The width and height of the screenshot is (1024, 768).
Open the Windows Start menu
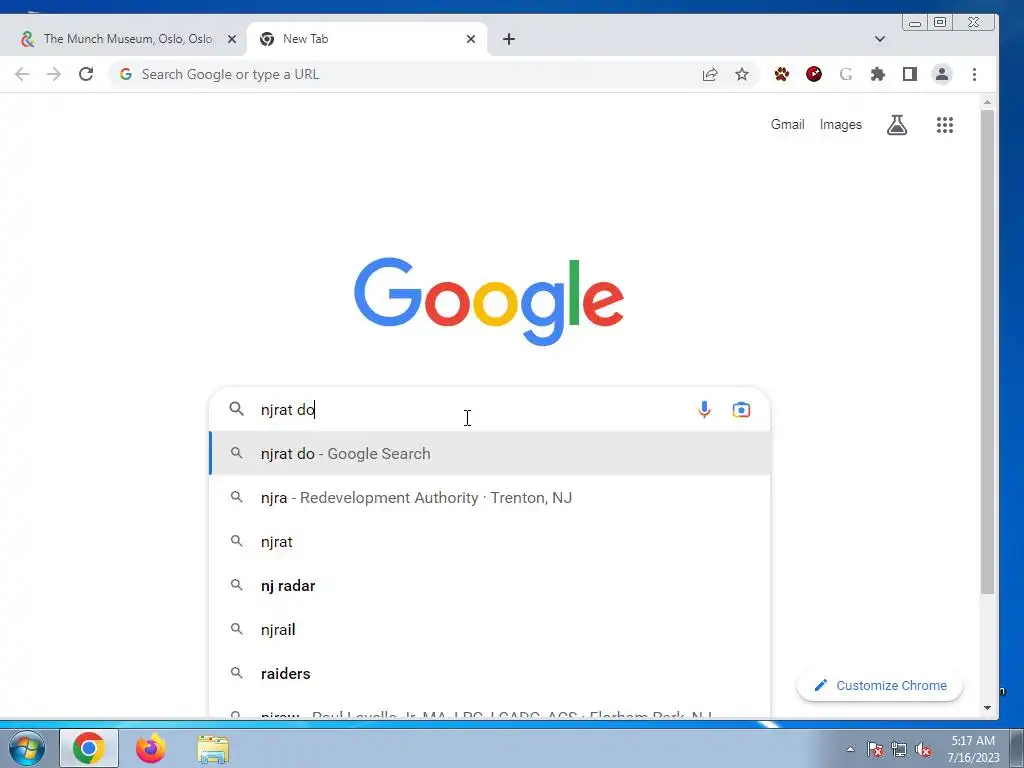point(26,748)
